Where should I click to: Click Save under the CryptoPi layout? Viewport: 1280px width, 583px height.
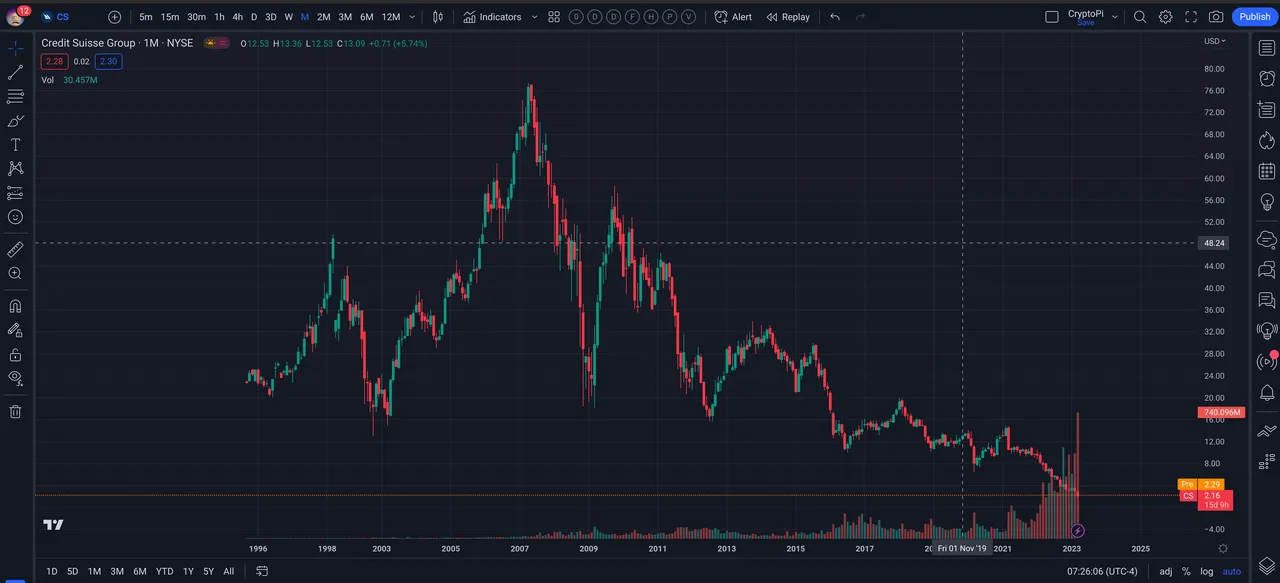(x=1086, y=23)
